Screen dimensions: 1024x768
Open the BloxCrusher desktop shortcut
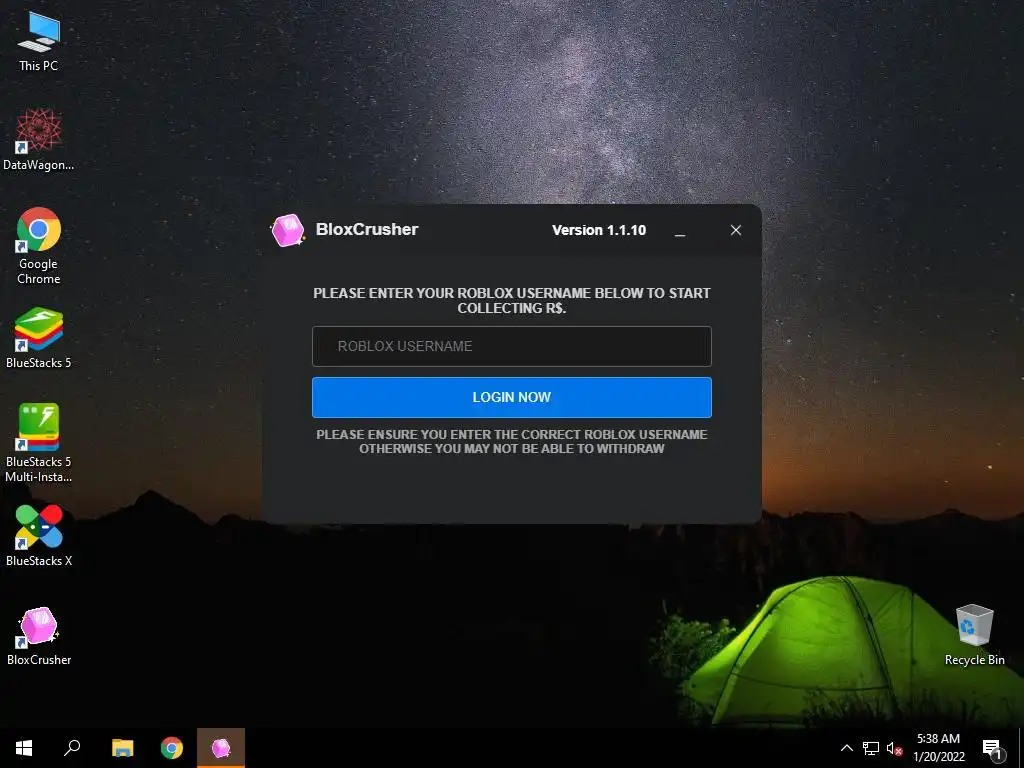(39, 636)
